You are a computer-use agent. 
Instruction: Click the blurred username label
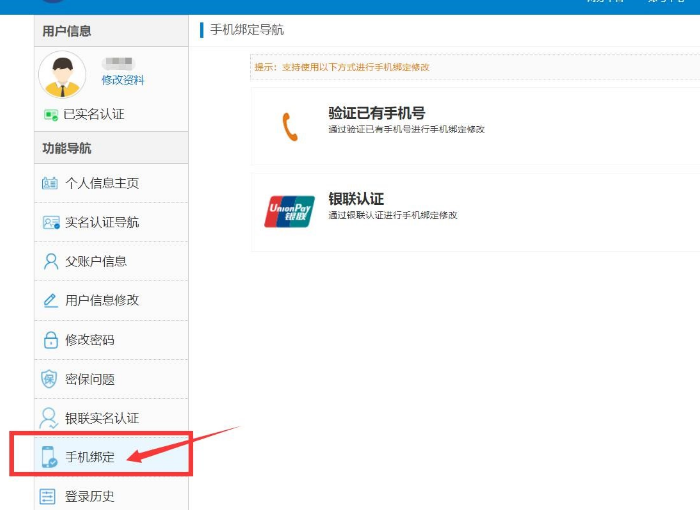pyautogui.click(x=119, y=62)
